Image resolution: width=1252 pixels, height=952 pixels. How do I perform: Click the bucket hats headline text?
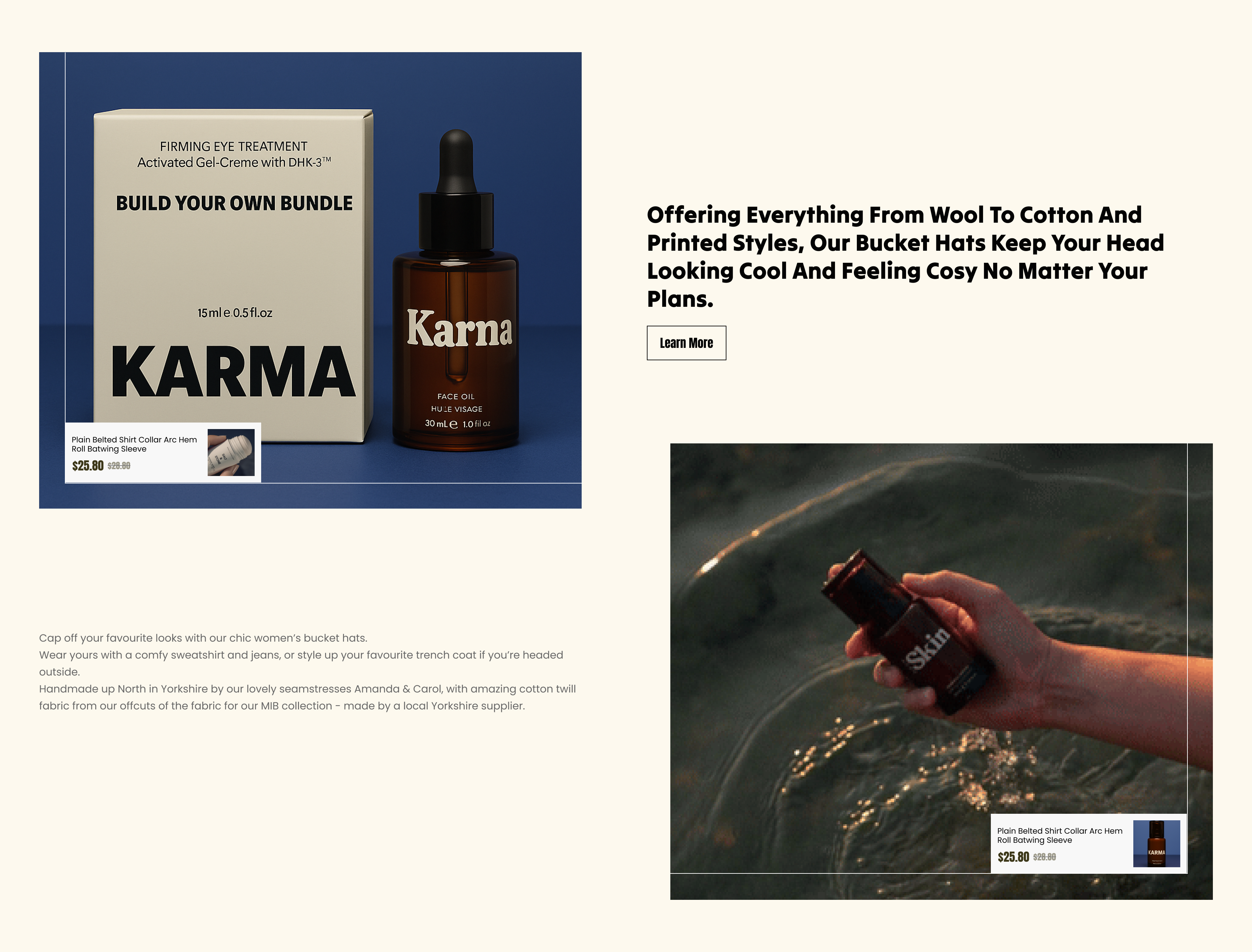tap(905, 257)
